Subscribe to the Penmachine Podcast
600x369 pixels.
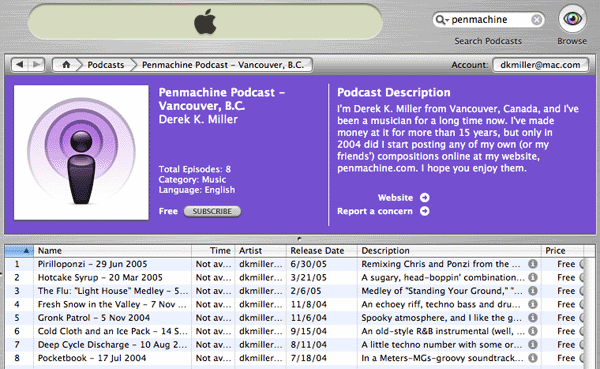[212, 211]
